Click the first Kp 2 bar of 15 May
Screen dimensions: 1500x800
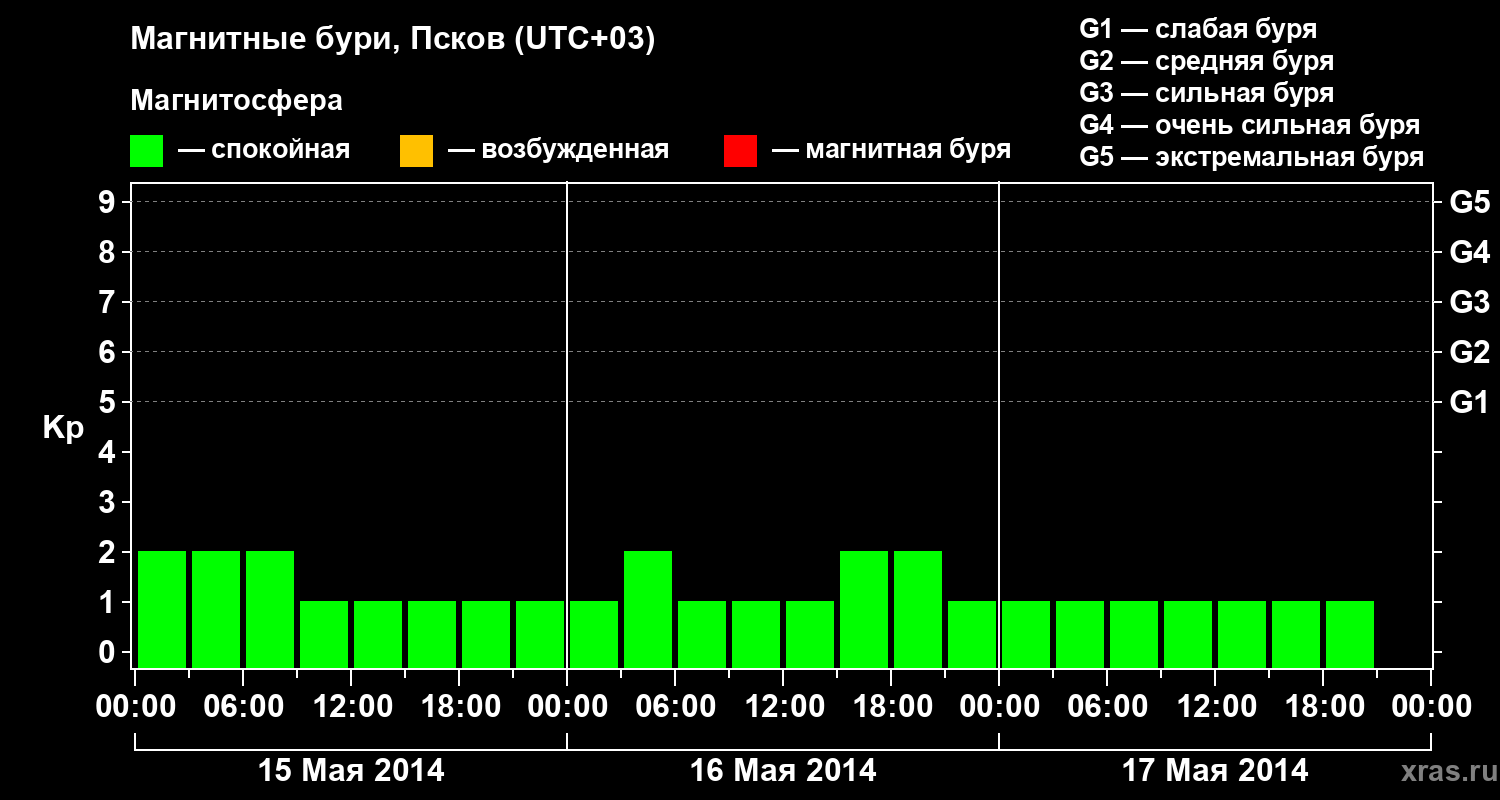coord(162,609)
